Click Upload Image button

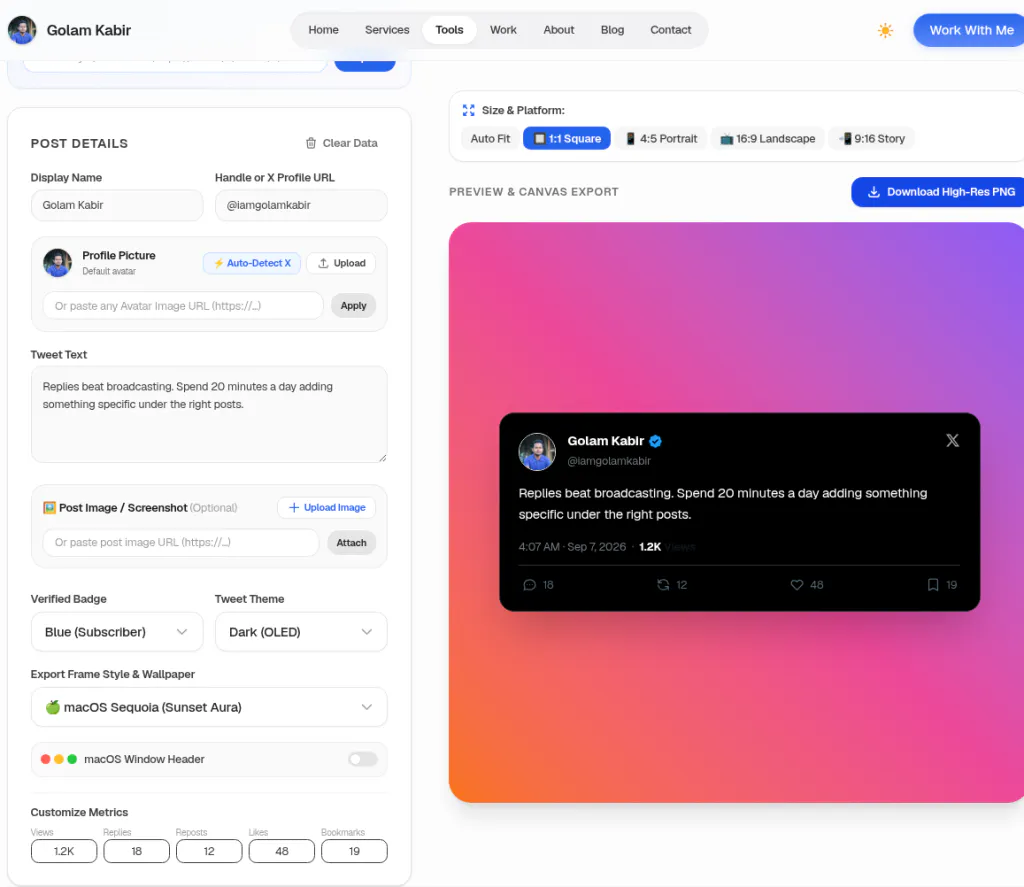[327, 508]
